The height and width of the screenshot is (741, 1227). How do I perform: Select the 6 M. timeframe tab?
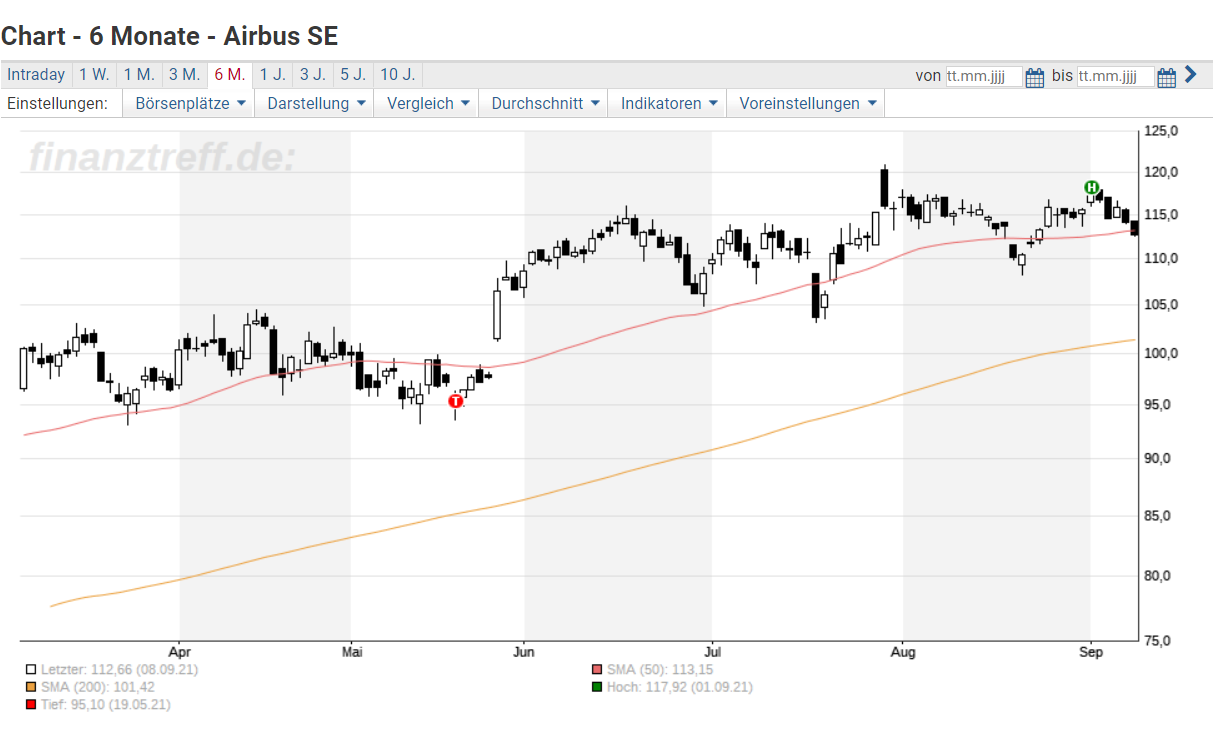pyautogui.click(x=229, y=74)
